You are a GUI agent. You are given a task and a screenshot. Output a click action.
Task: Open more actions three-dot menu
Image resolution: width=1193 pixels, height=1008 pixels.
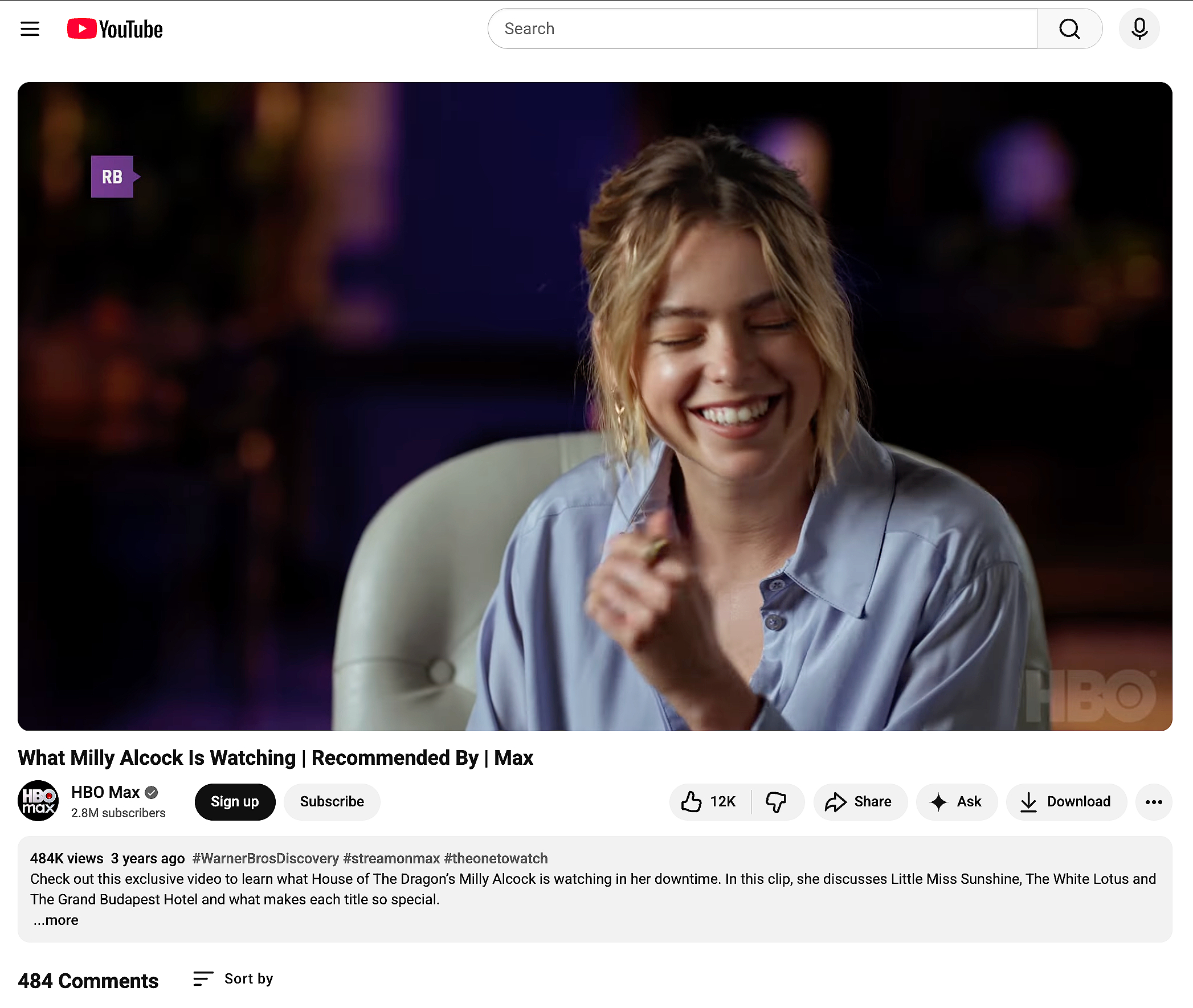pos(1154,802)
